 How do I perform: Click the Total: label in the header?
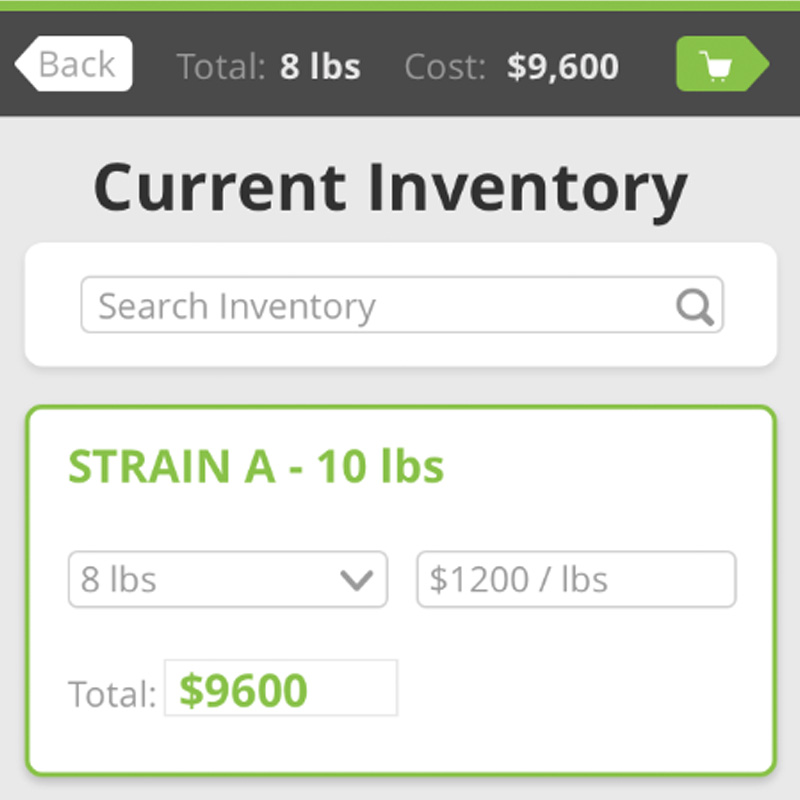[x=220, y=66]
